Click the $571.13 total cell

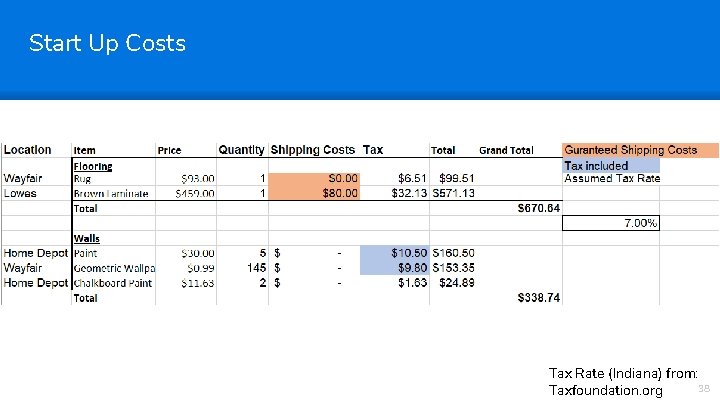454,193
